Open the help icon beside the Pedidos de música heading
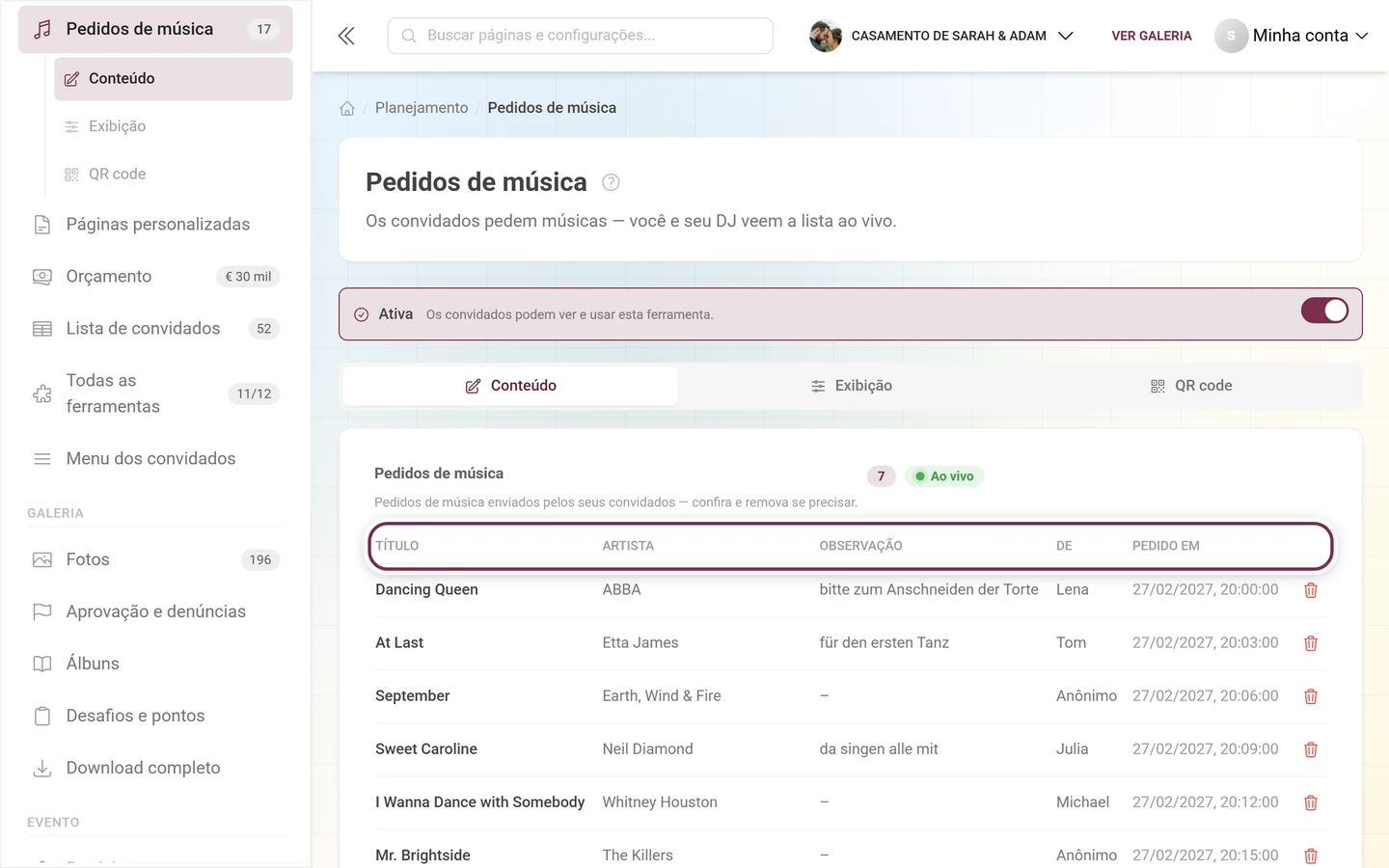The width and height of the screenshot is (1389, 868). (611, 182)
